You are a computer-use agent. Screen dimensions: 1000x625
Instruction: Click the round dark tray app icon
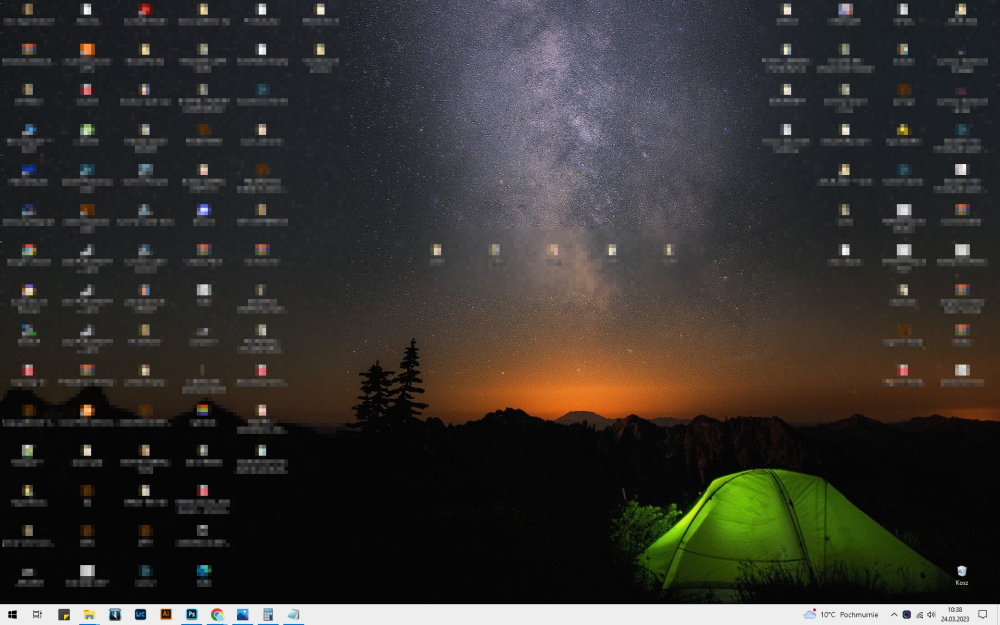pos(906,615)
